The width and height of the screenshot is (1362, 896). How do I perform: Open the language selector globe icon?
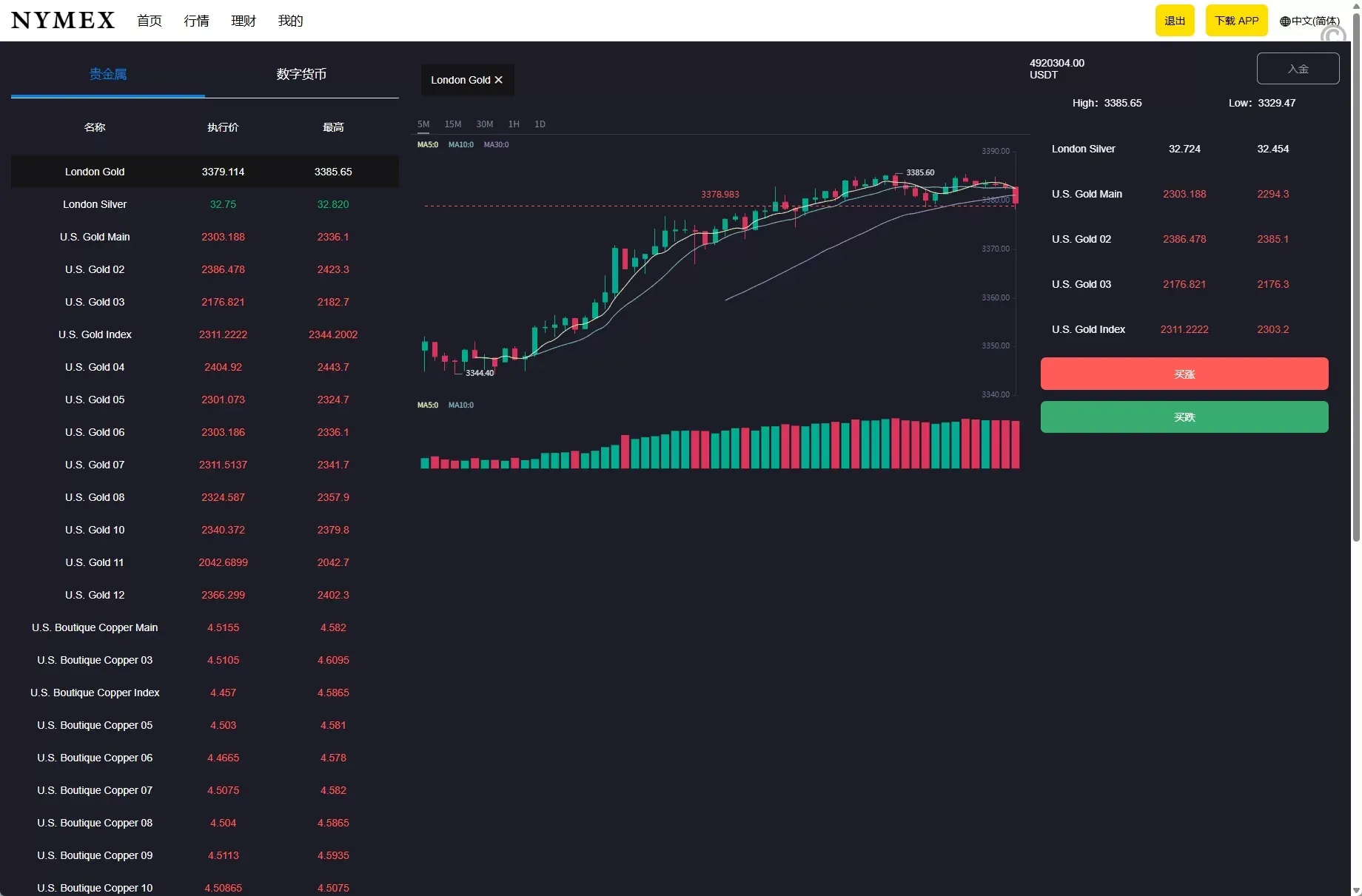click(x=1285, y=21)
